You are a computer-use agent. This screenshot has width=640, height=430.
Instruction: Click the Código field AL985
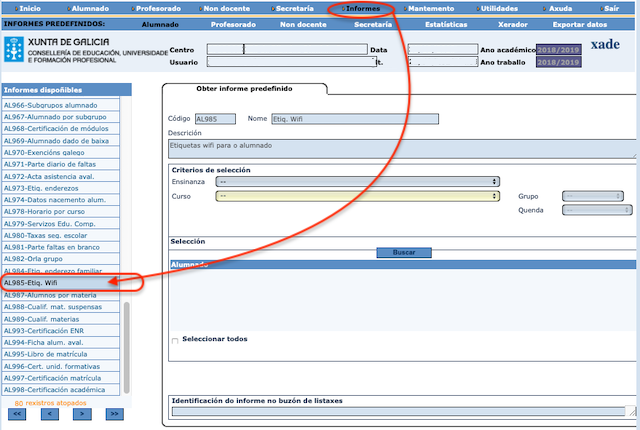(215, 119)
